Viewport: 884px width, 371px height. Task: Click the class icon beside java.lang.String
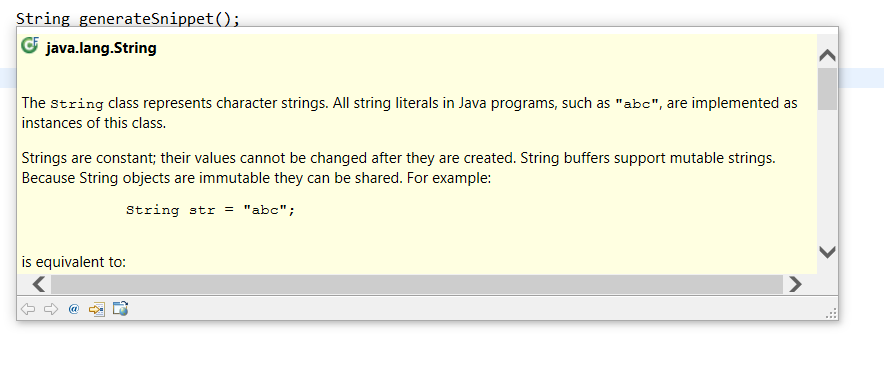pyautogui.click(x=30, y=46)
